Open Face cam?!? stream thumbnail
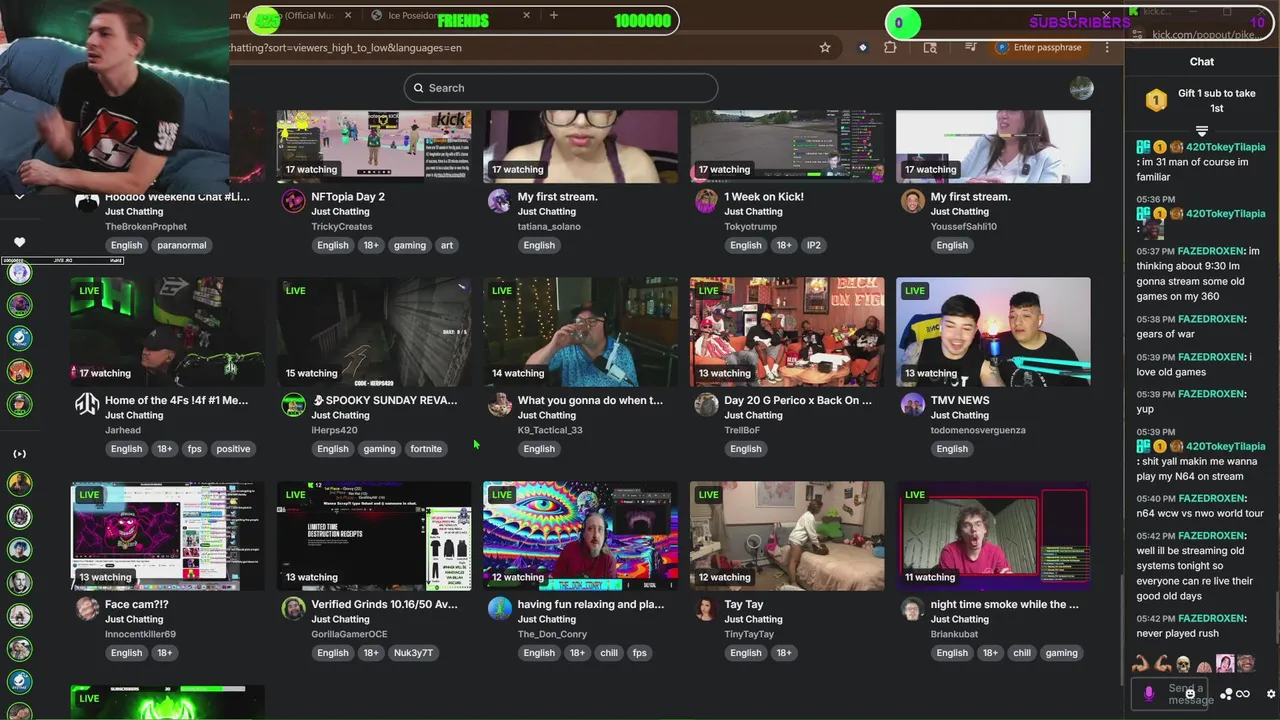This screenshot has height=720, width=1280. click(167, 536)
